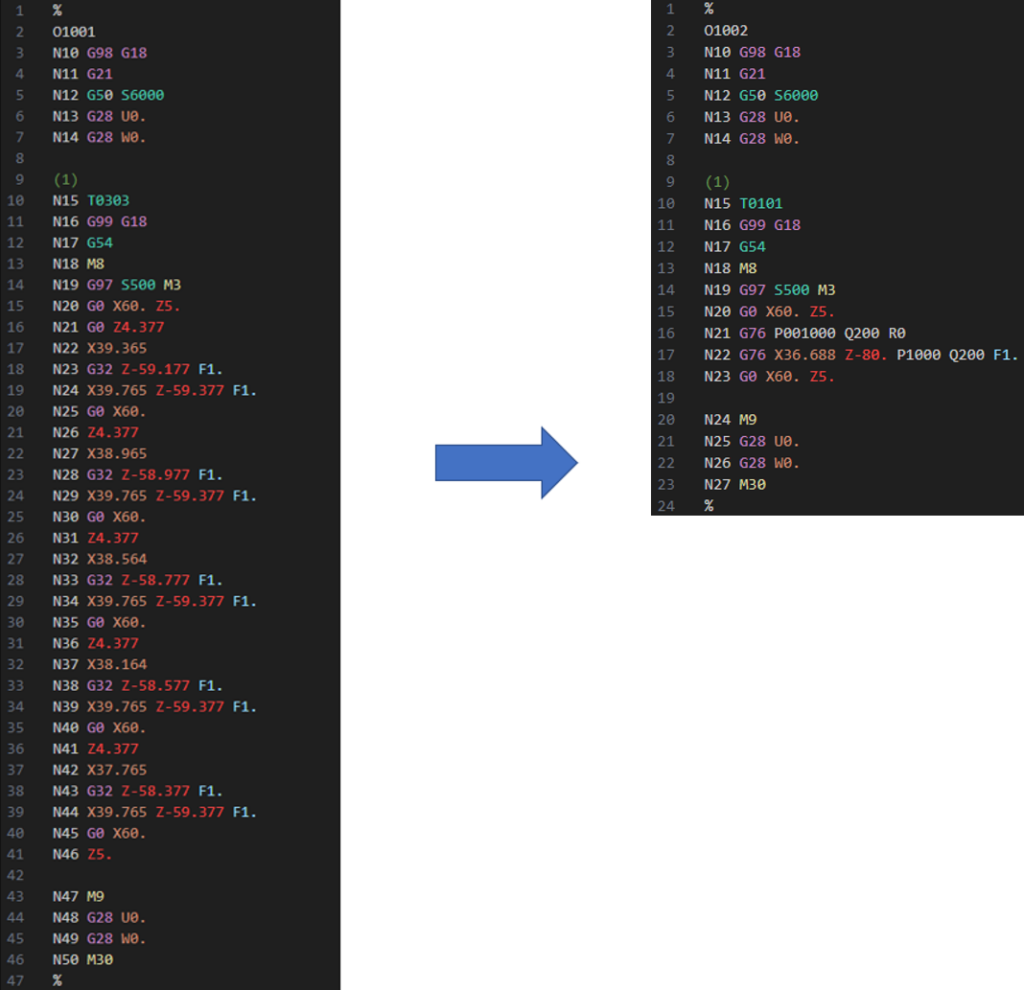Click line N44 X39.765 Z-59.377 F1.
This screenshot has height=990, width=1024.
[154, 812]
